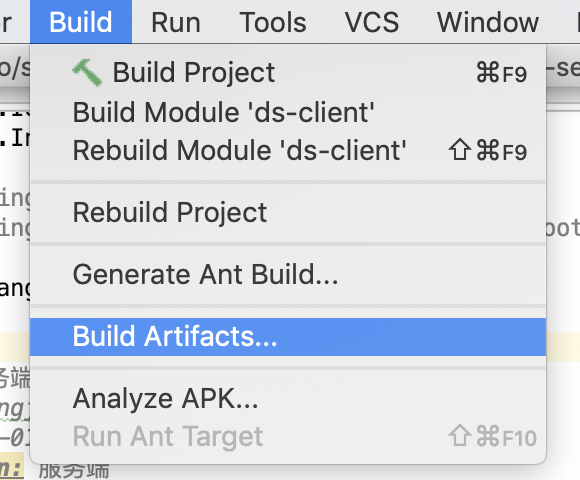Image resolution: width=580 pixels, height=480 pixels.
Task: Select the highlighted Build Artifacts... item
Action: [288, 337]
